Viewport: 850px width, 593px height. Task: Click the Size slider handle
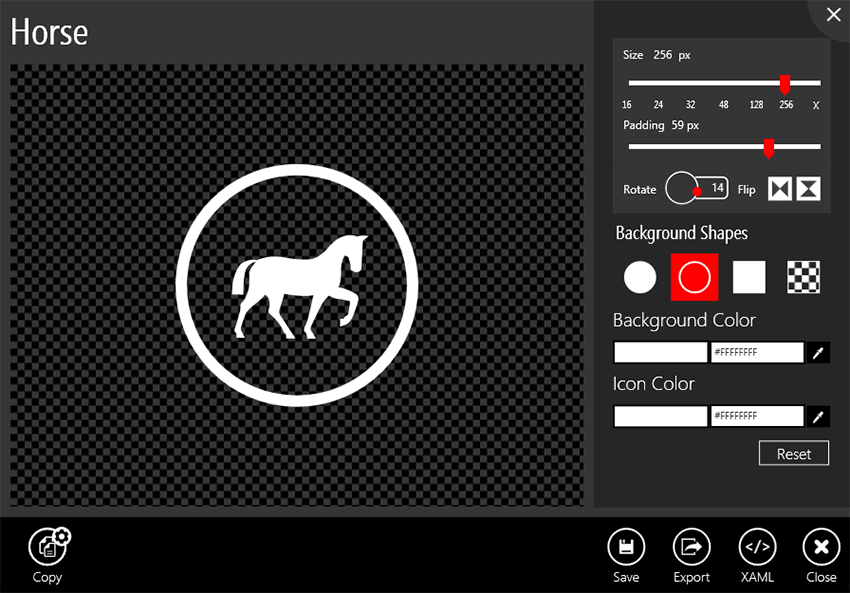pyautogui.click(x=785, y=85)
